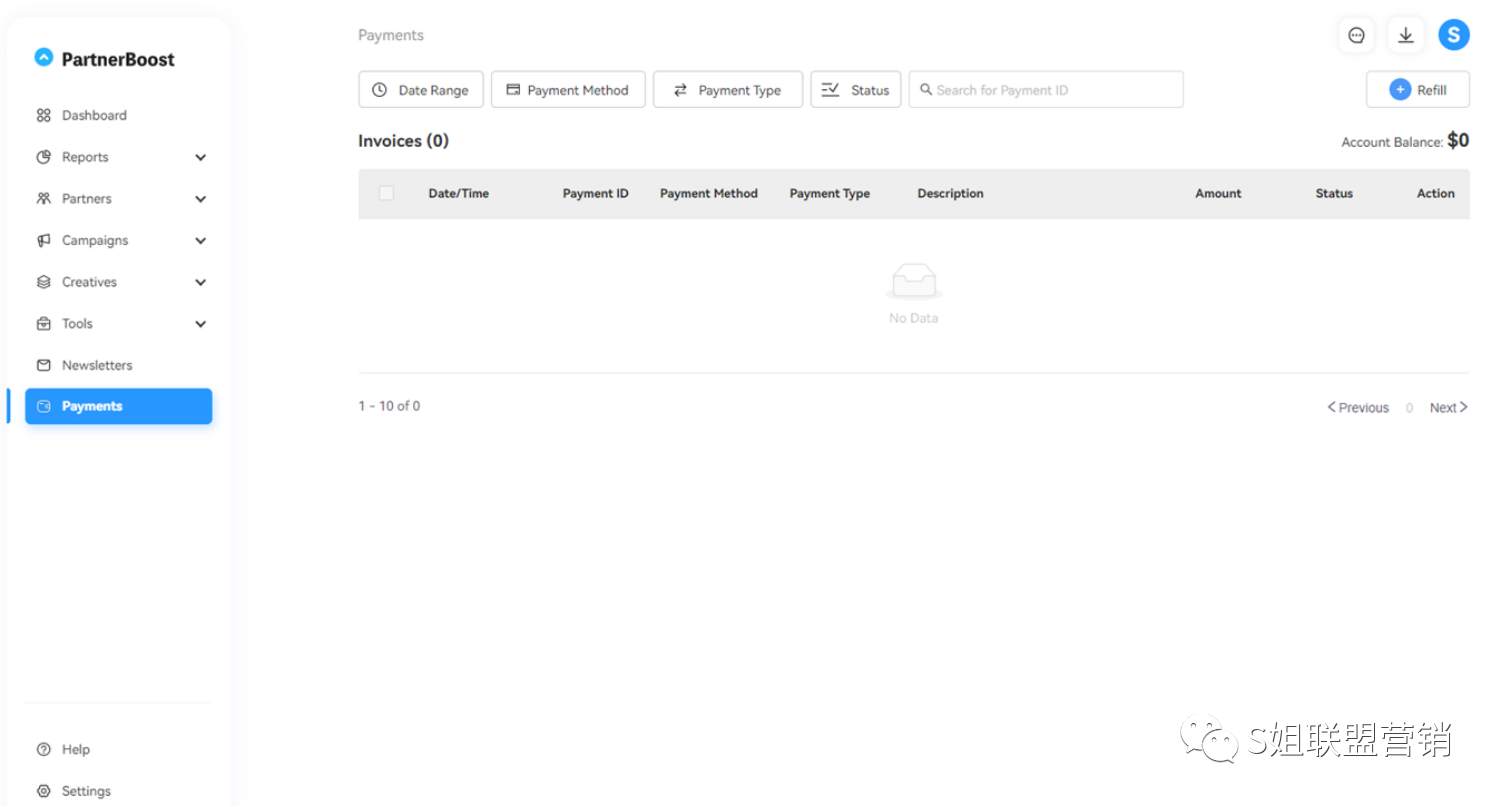Open the chat messages icon

pos(1356,35)
